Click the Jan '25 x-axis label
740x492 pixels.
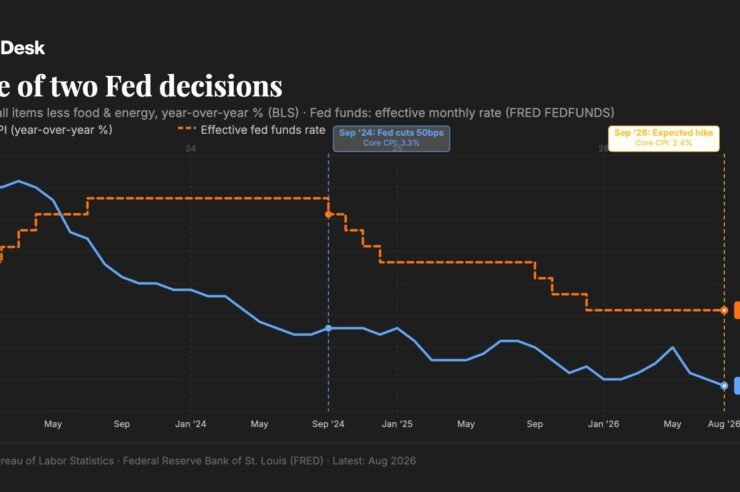pyautogui.click(x=397, y=424)
